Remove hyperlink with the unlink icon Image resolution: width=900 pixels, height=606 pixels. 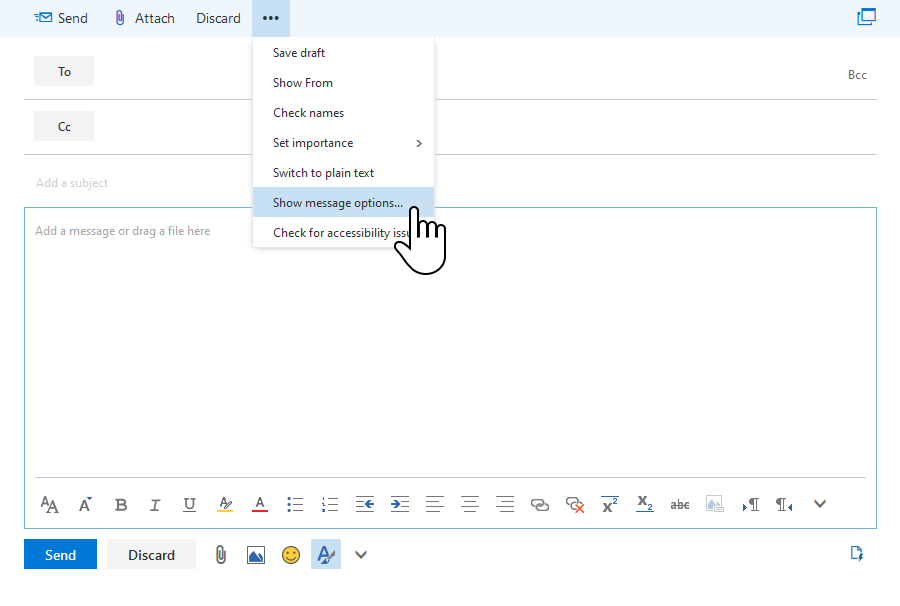coord(574,505)
